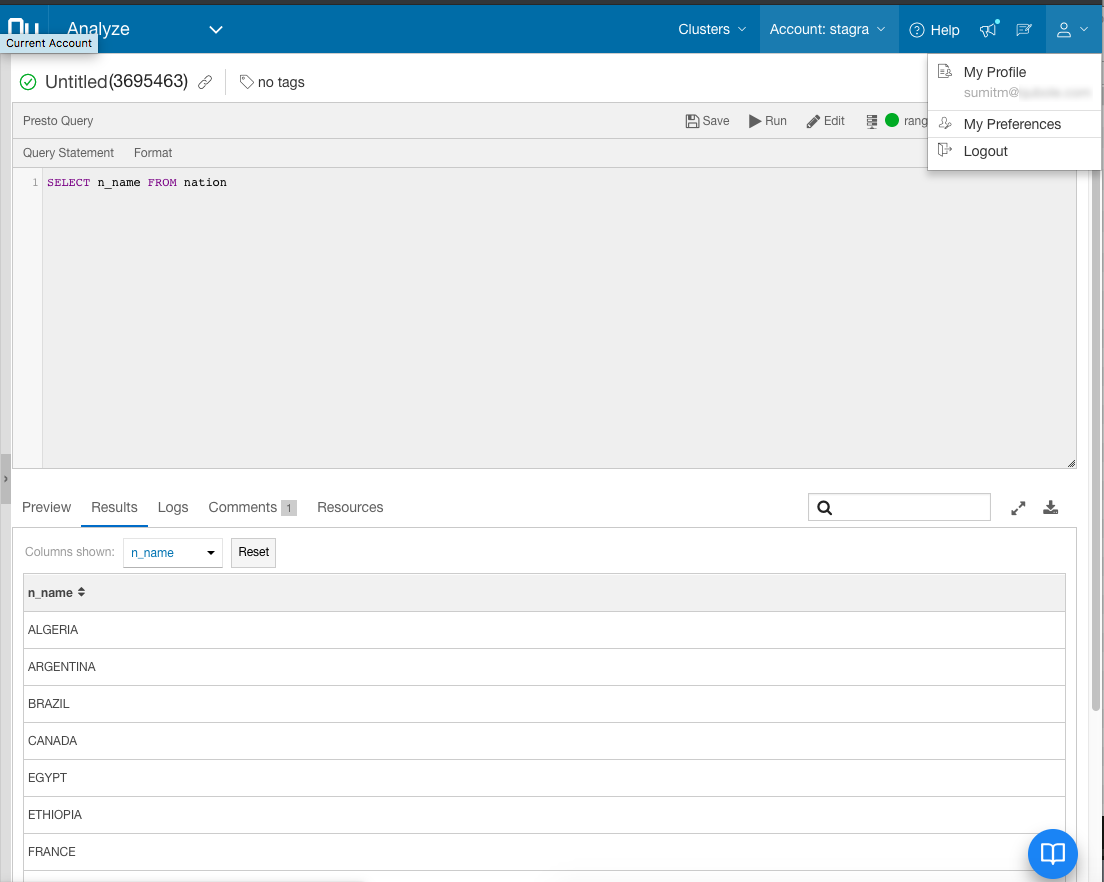Click the Untitled(3695463) query title
This screenshot has width=1104, height=882.
click(116, 82)
